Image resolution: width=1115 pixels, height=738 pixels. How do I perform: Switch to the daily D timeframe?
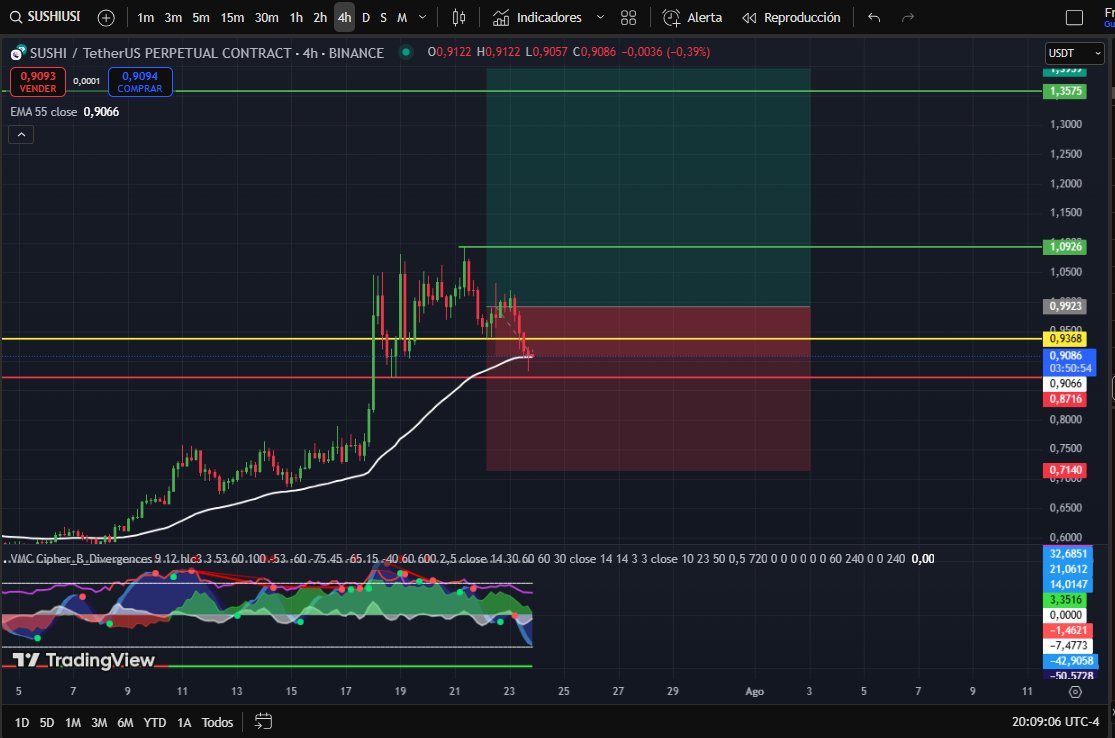[366, 18]
